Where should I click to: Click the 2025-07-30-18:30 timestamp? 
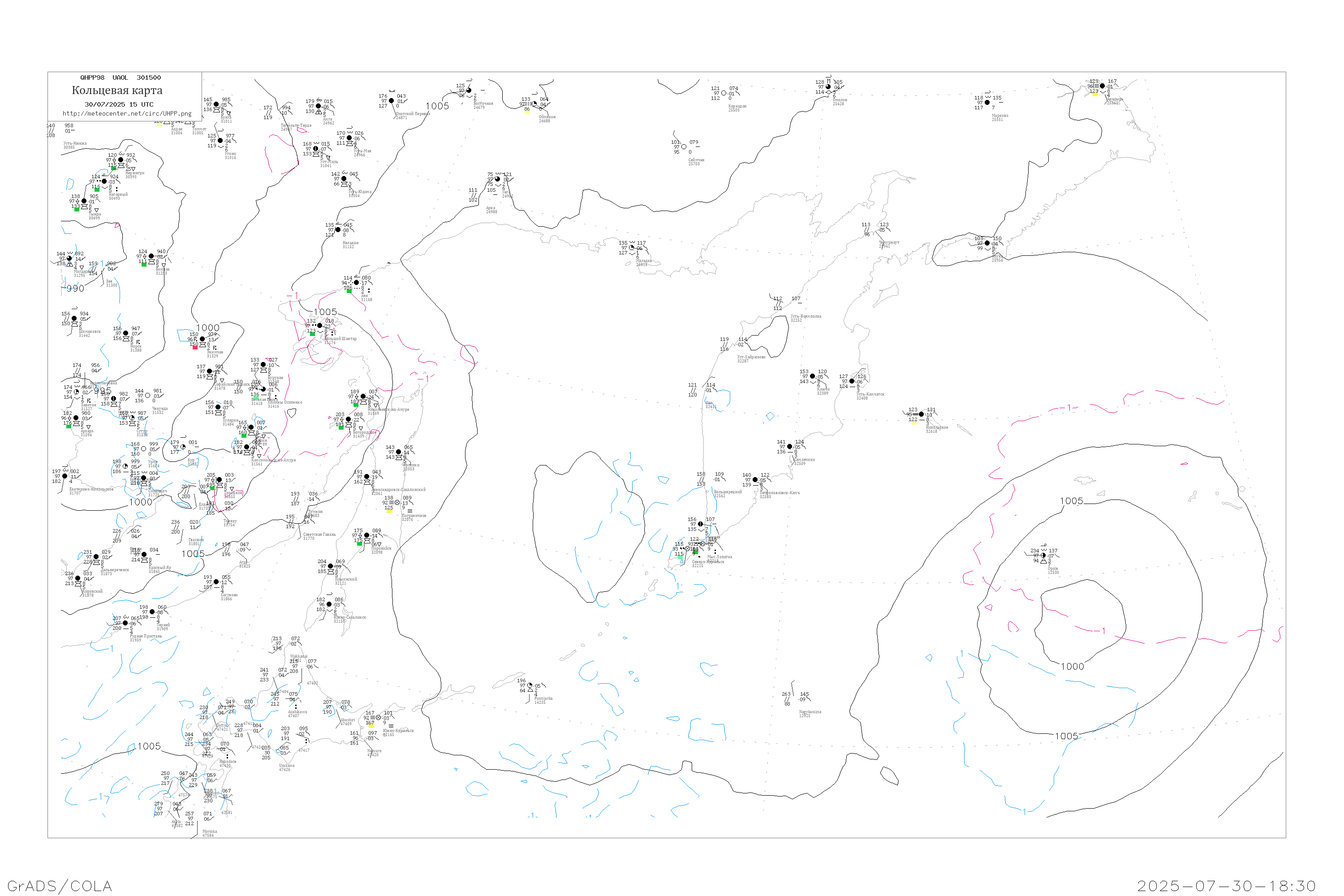point(1226,886)
